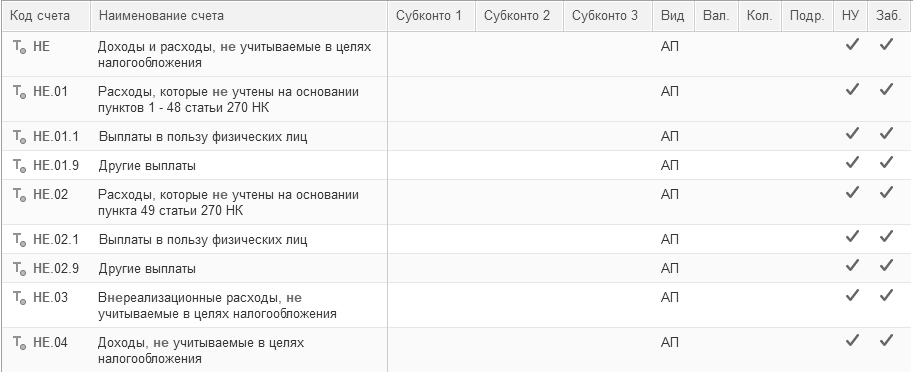
Task: Select the Подр. column header
Action: coord(807,16)
